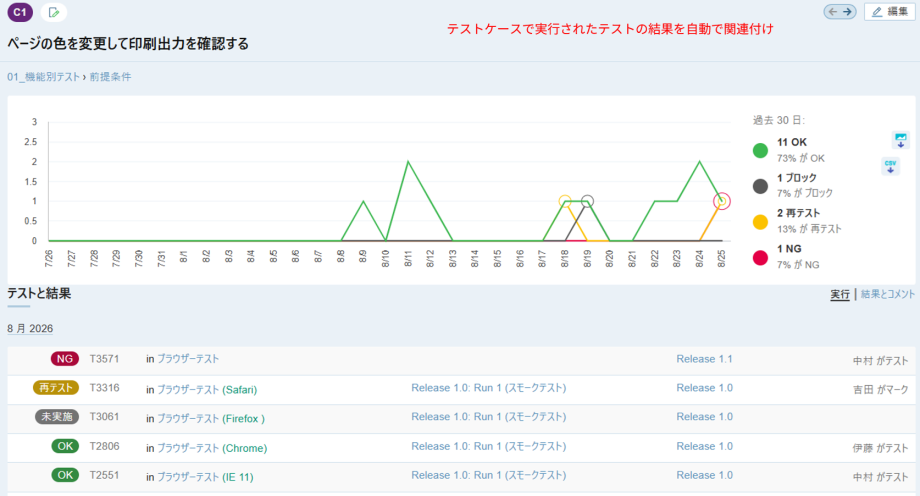The width and height of the screenshot is (920, 496).
Task: Click the NG status badge for T3571
Action: pos(65,359)
